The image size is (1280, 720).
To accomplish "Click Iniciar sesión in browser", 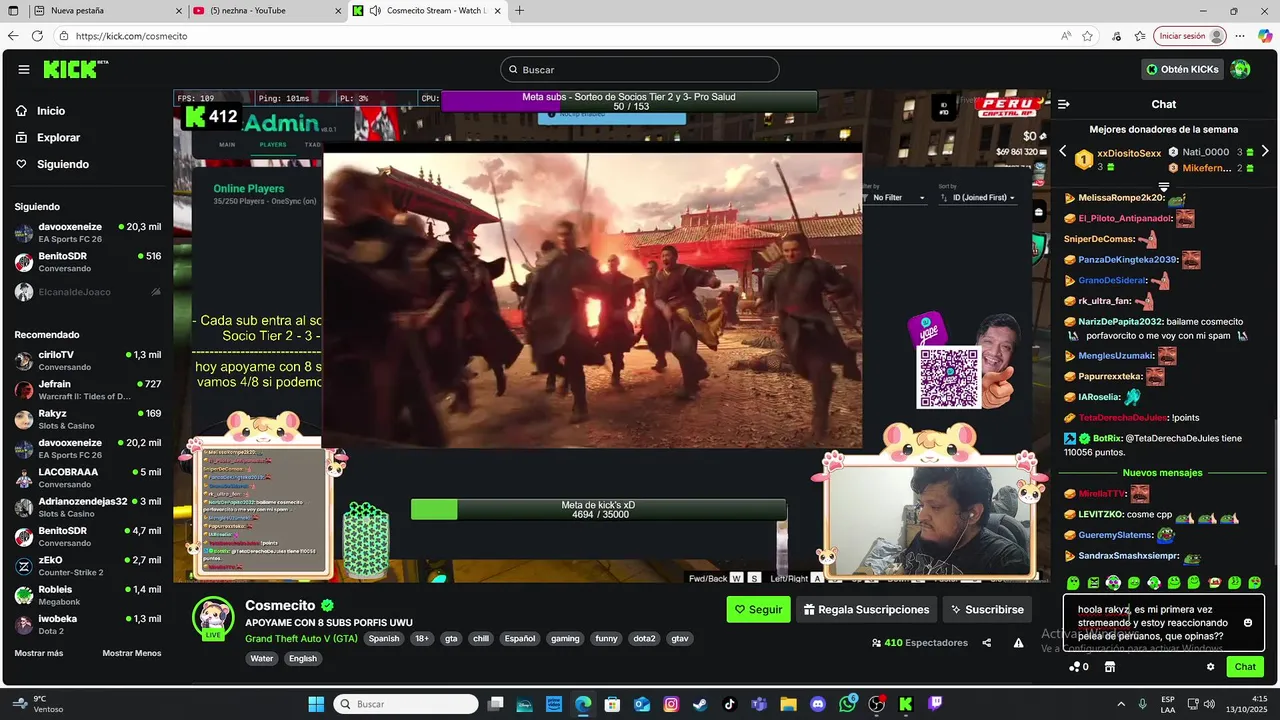I will tap(1189, 36).
